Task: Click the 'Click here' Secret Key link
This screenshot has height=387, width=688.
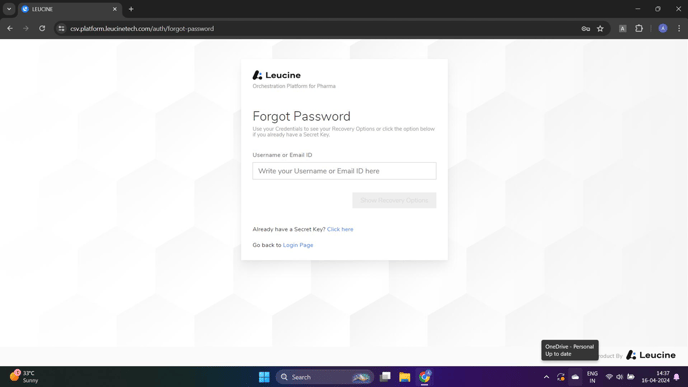Action: [x=340, y=229]
